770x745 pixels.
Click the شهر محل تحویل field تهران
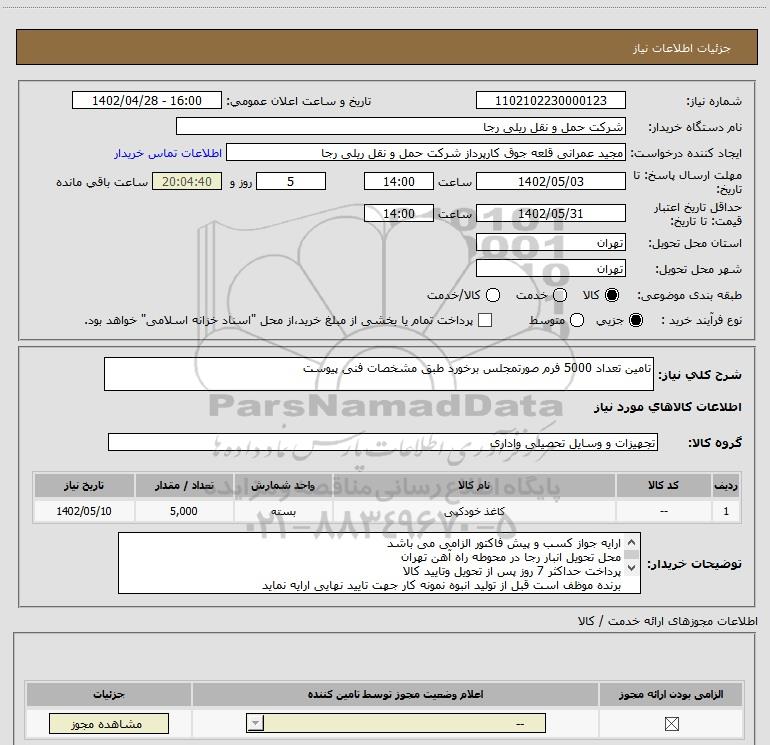[x=550, y=269]
